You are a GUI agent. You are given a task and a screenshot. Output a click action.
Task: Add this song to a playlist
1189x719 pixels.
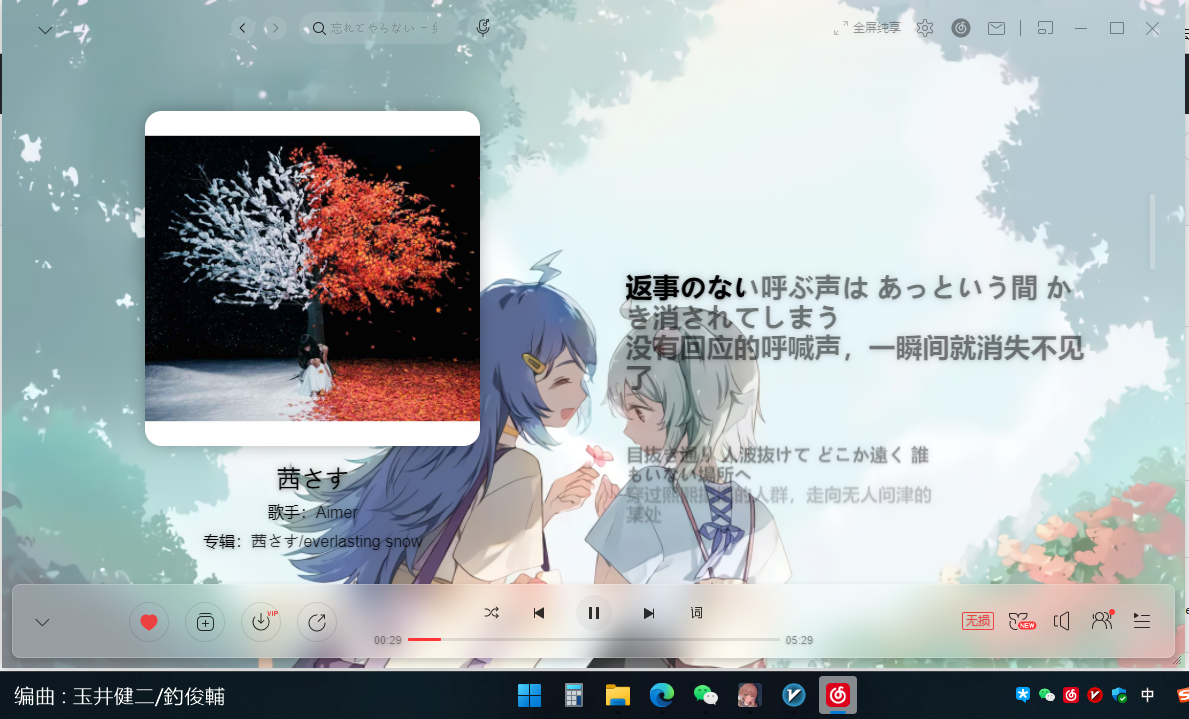click(205, 621)
